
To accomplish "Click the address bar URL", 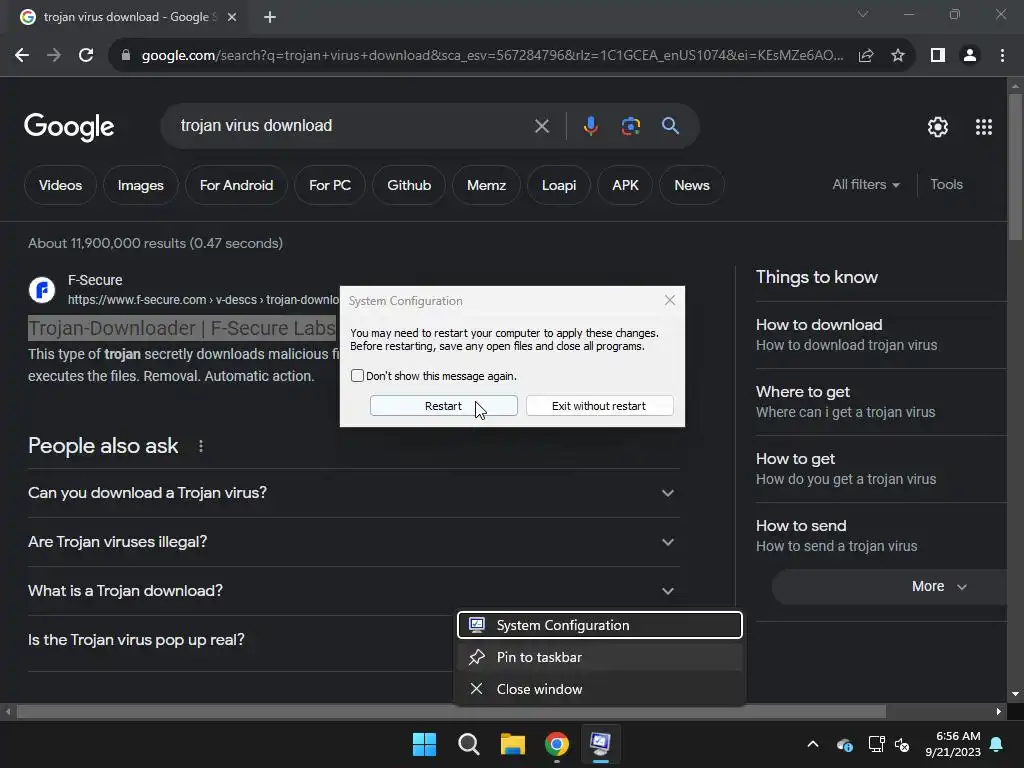I will tap(492, 56).
